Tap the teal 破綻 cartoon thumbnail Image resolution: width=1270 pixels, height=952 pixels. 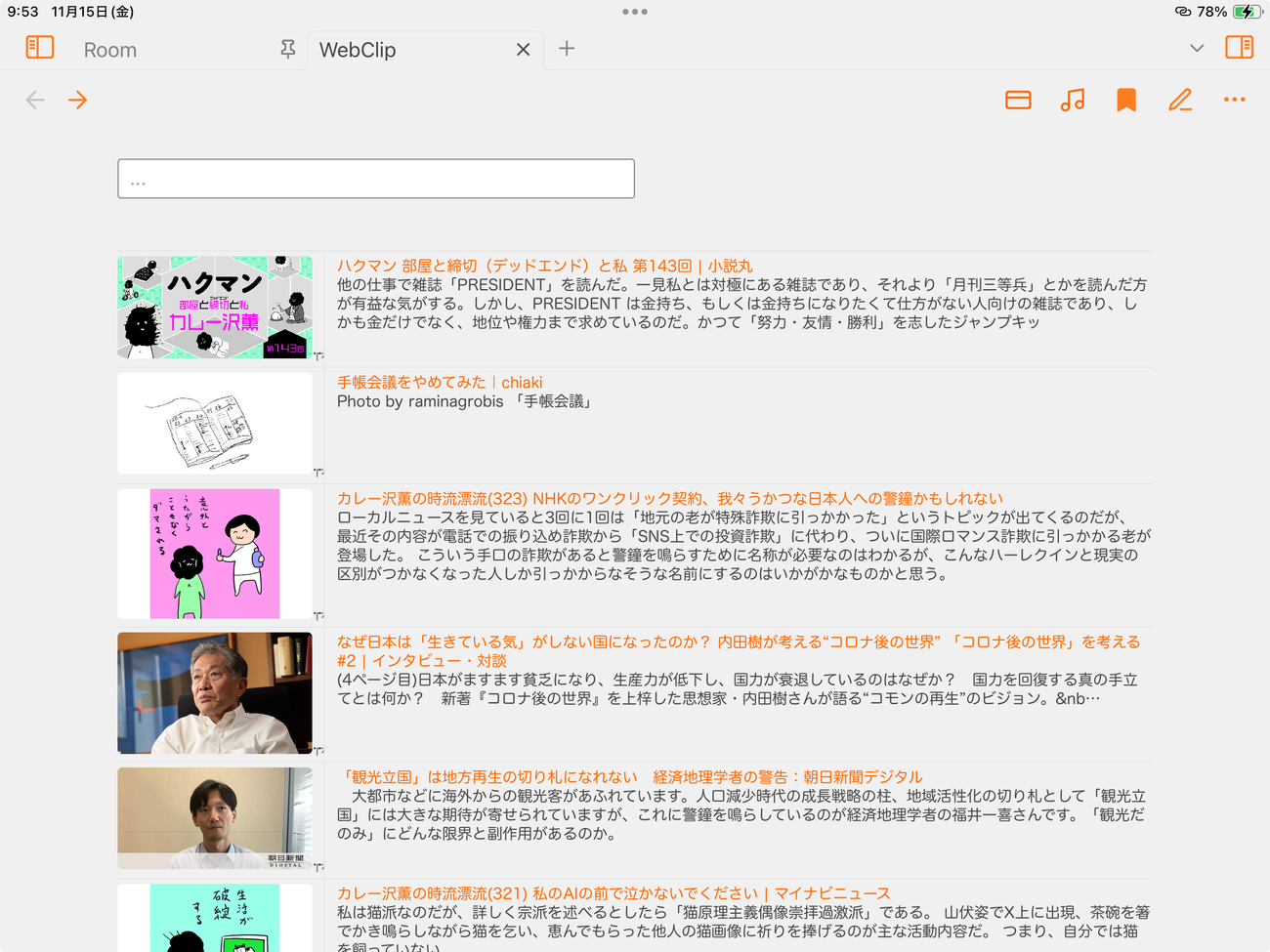(215, 918)
